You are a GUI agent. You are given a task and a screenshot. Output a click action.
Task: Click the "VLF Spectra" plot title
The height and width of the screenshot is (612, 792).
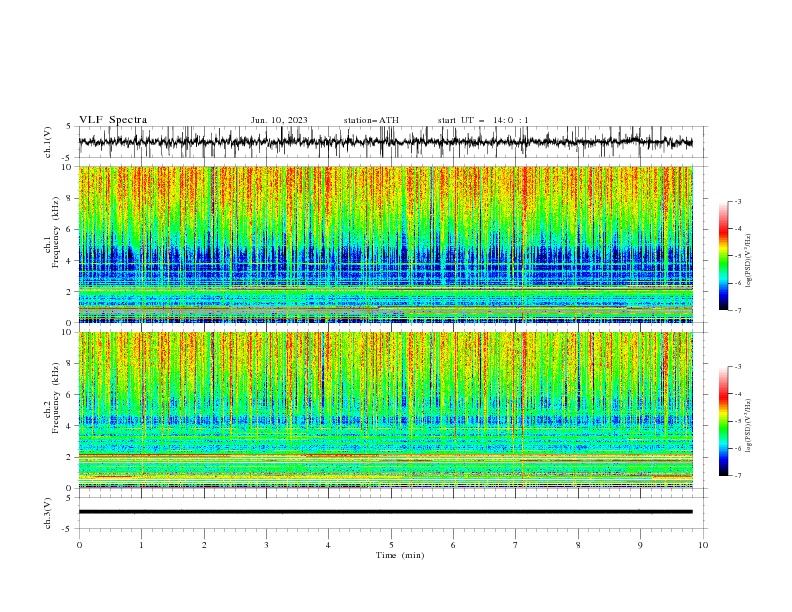[x=113, y=120]
